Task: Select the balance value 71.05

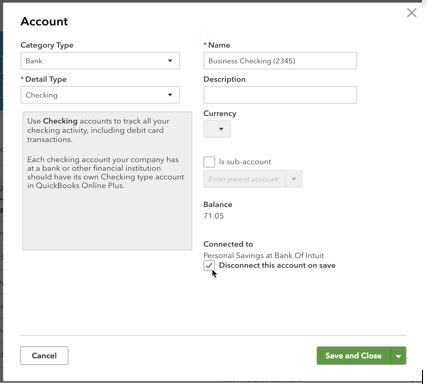Action: coord(214,216)
